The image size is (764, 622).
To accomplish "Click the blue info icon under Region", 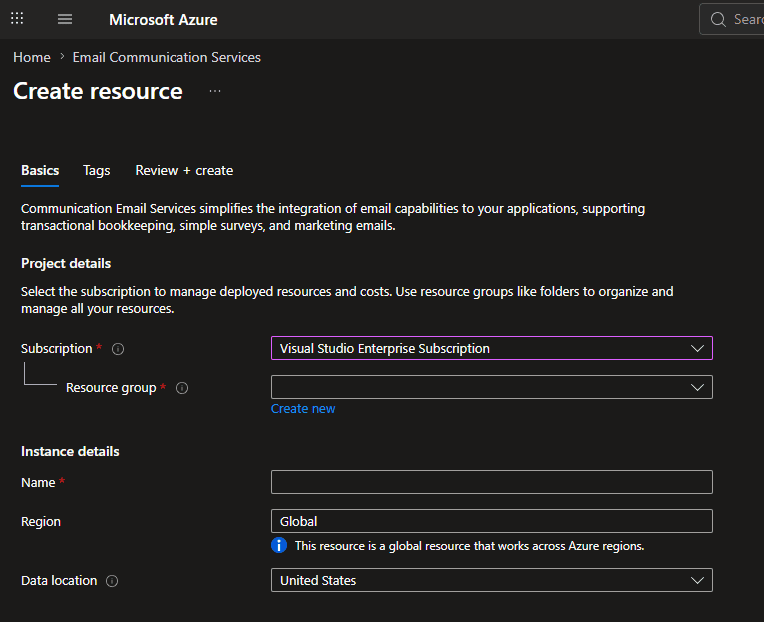I will click(x=279, y=545).
